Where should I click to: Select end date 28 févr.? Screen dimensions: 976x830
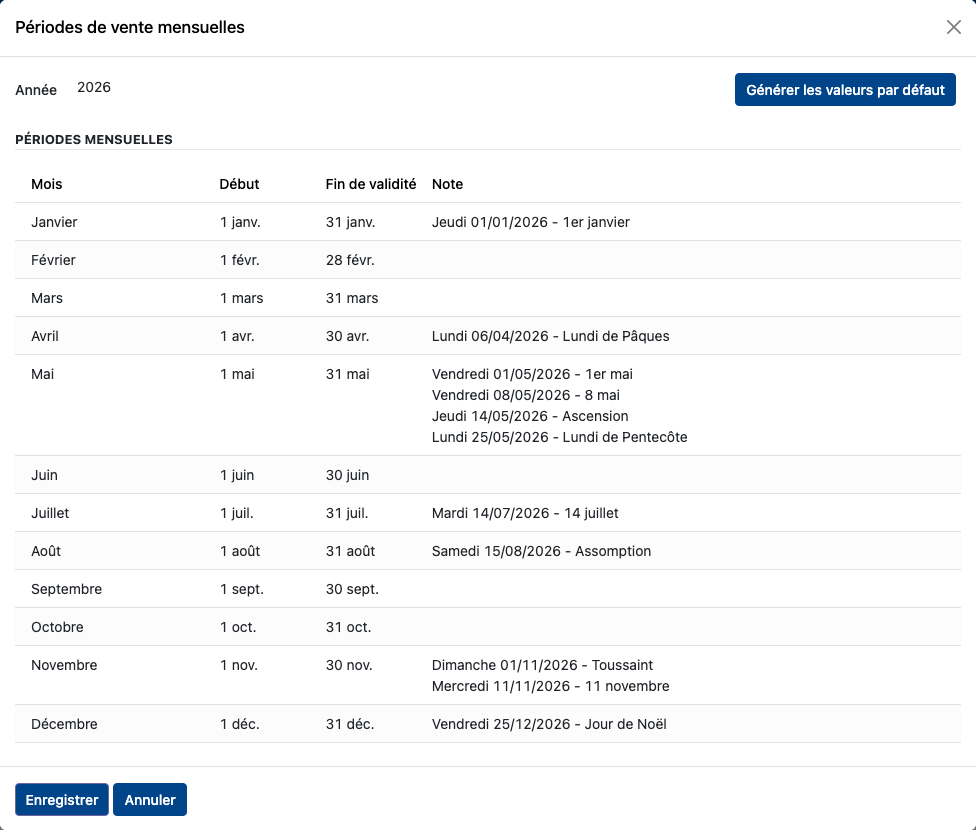[x=350, y=260]
